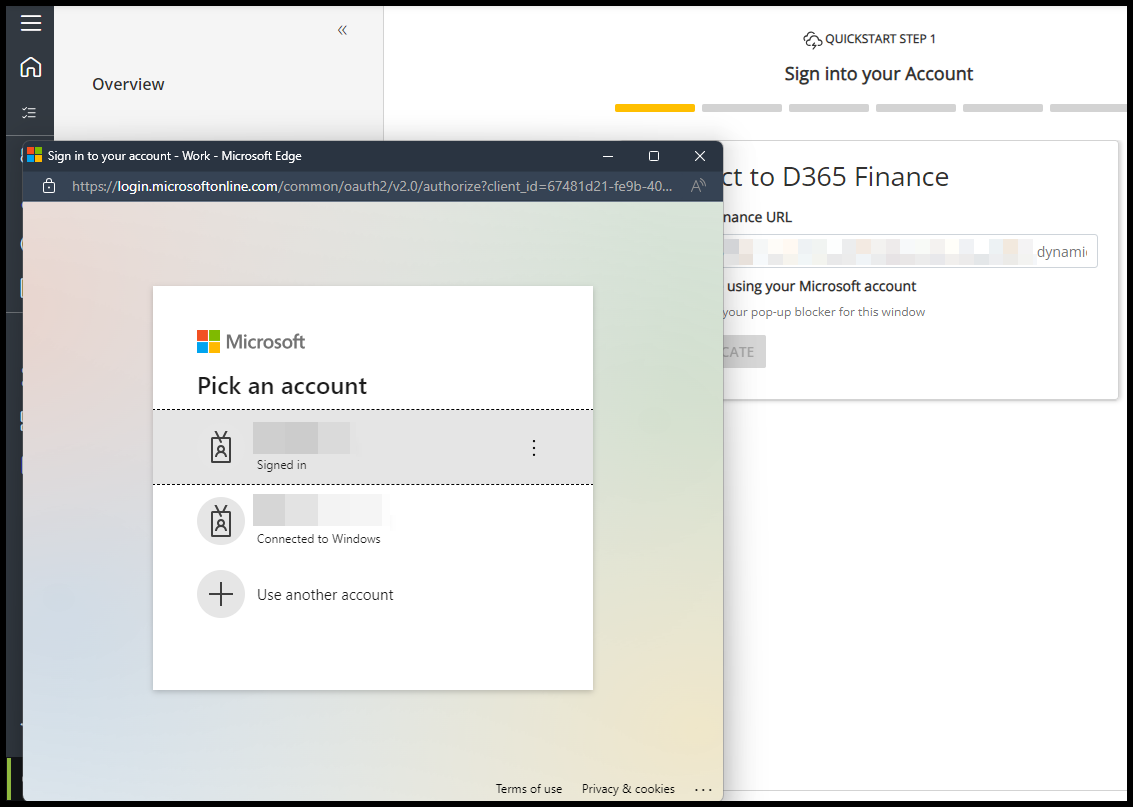The height and width of the screenshot is (807, 1133).
Task: Expand the ellipsis menu in sign-in footer
Action: (x=703, y=789)
